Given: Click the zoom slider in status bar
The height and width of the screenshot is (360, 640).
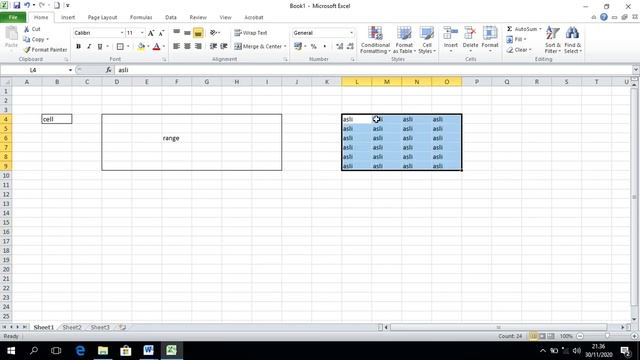Looking at the screenshot, I should [x=607, y=336].
